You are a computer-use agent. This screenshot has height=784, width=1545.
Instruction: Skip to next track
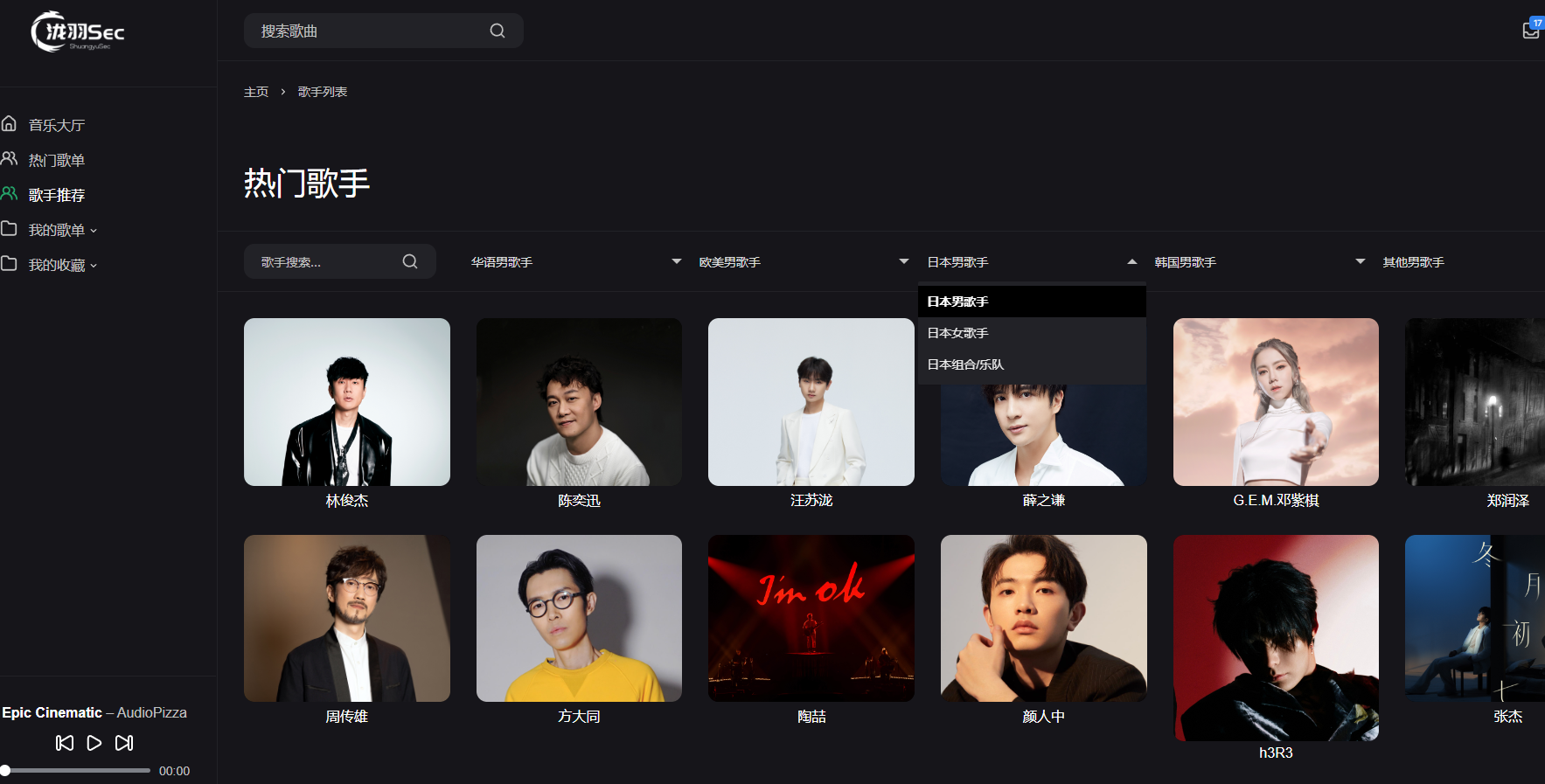(x=124, y=743)
